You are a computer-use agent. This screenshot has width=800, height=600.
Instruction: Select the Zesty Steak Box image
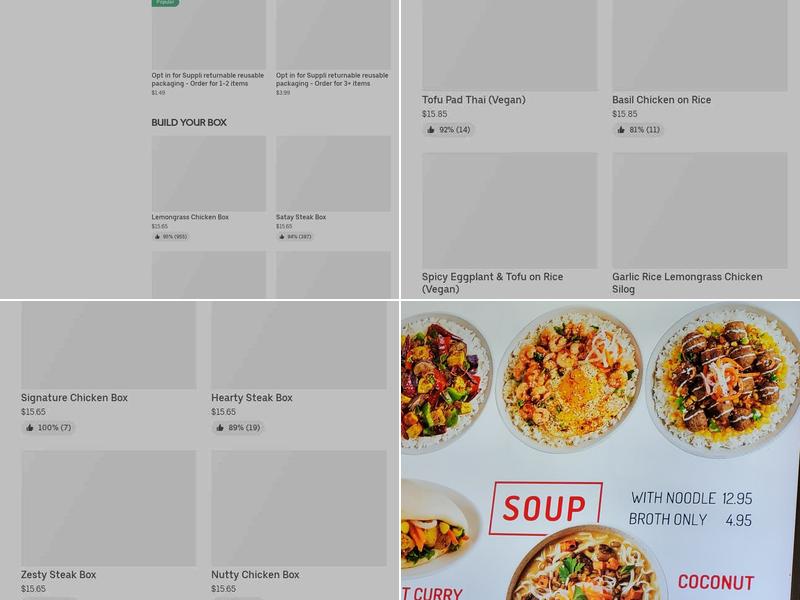click(109, 508)
